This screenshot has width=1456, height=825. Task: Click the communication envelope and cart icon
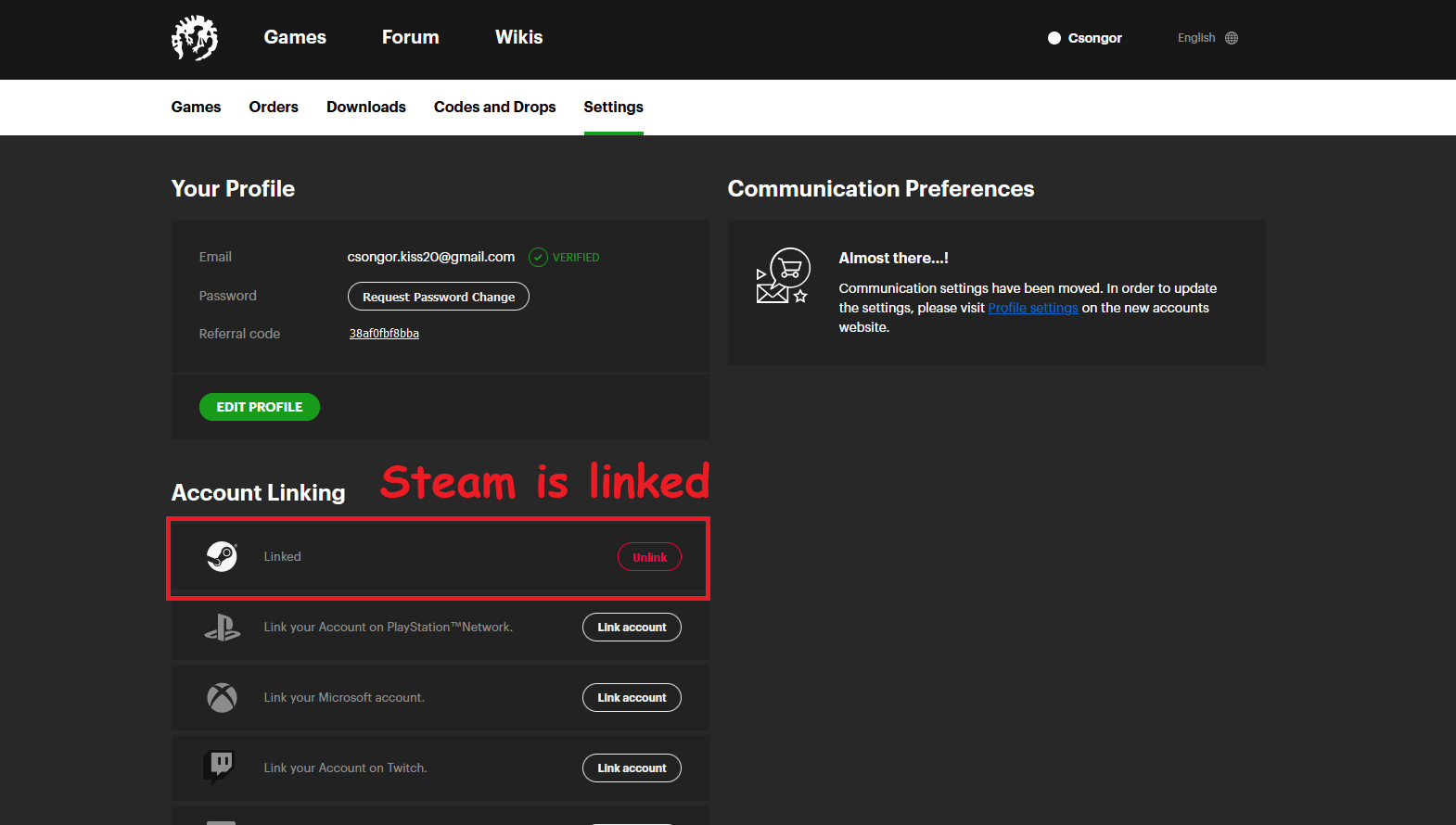(x=784, y=275)
